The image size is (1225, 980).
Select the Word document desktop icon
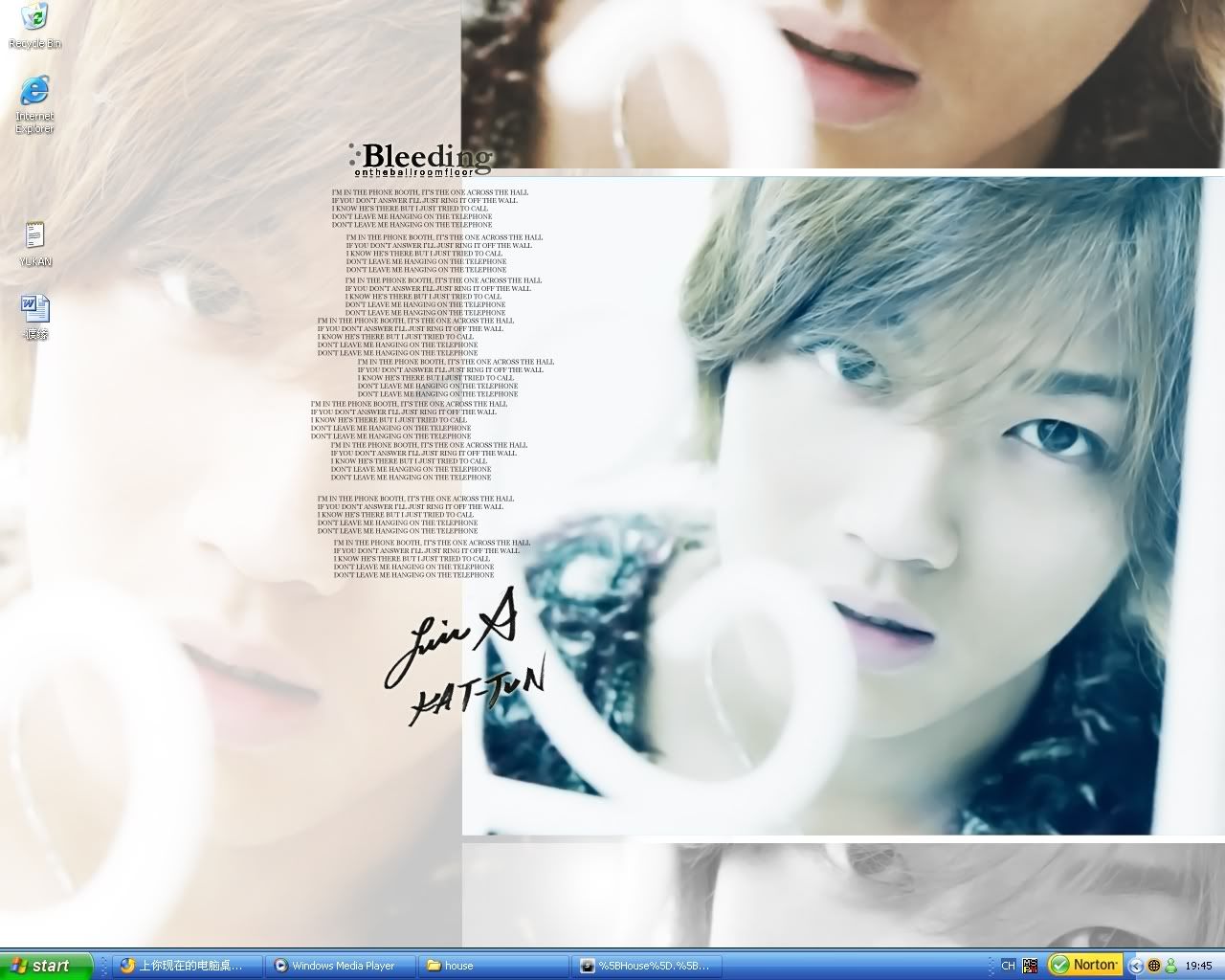click(35, 310)
